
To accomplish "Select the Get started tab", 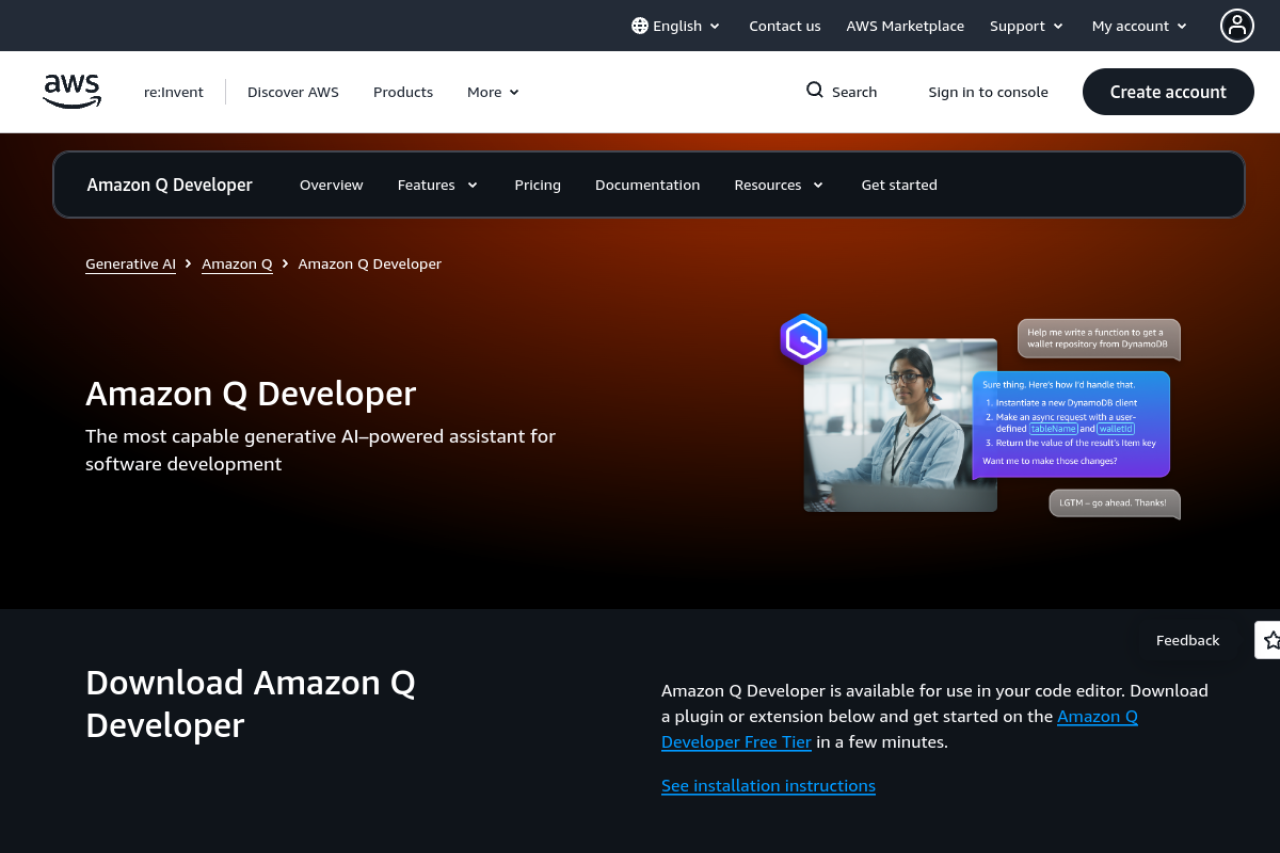I will coord(899,185).
